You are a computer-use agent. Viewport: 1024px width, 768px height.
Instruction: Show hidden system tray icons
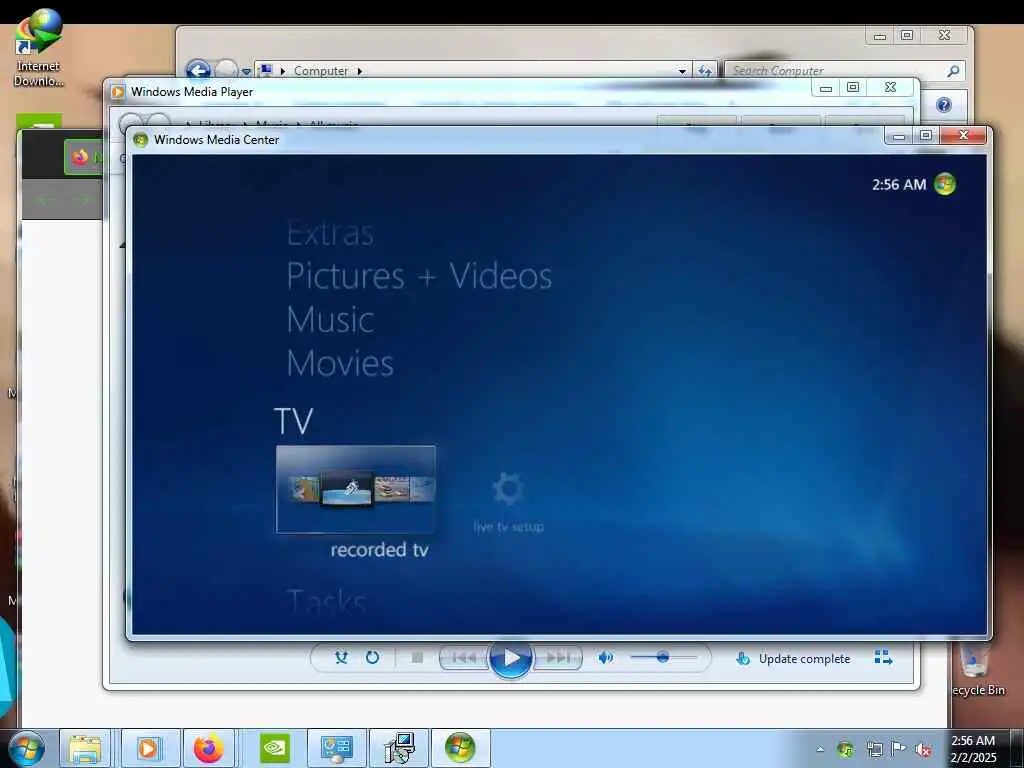[x=820, y=750]
